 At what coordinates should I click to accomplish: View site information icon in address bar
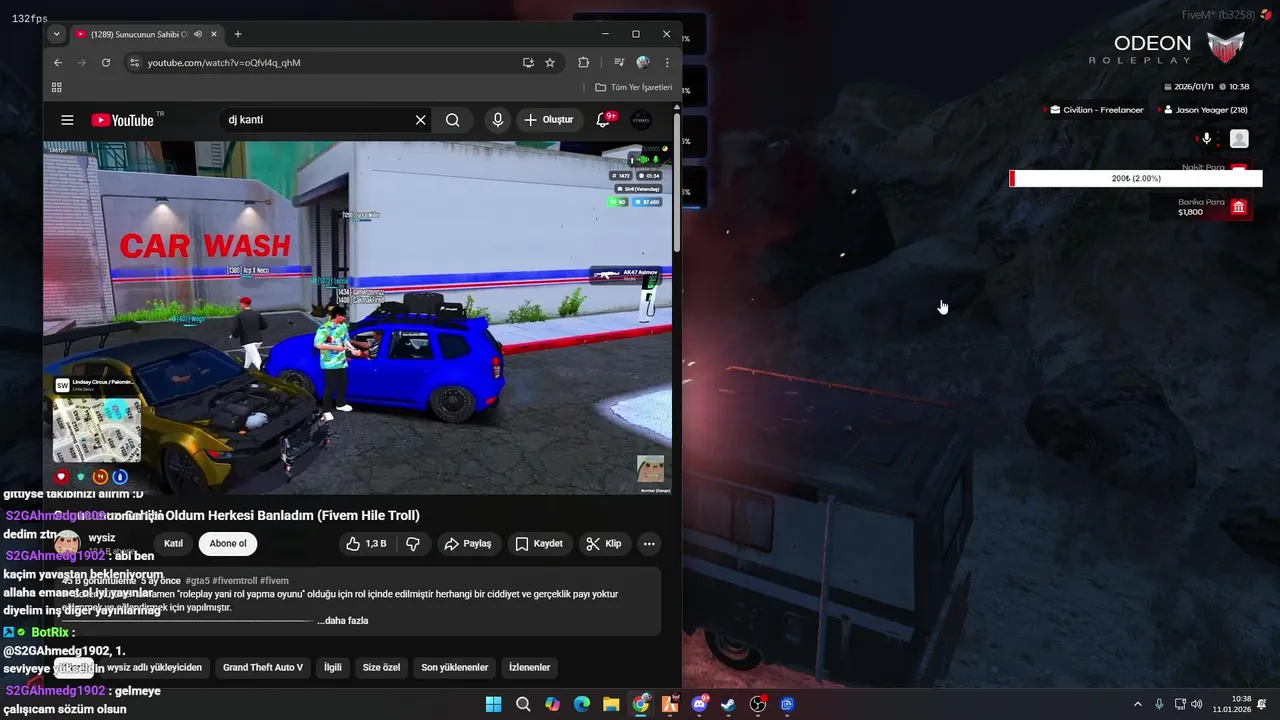tap(135, 62)
